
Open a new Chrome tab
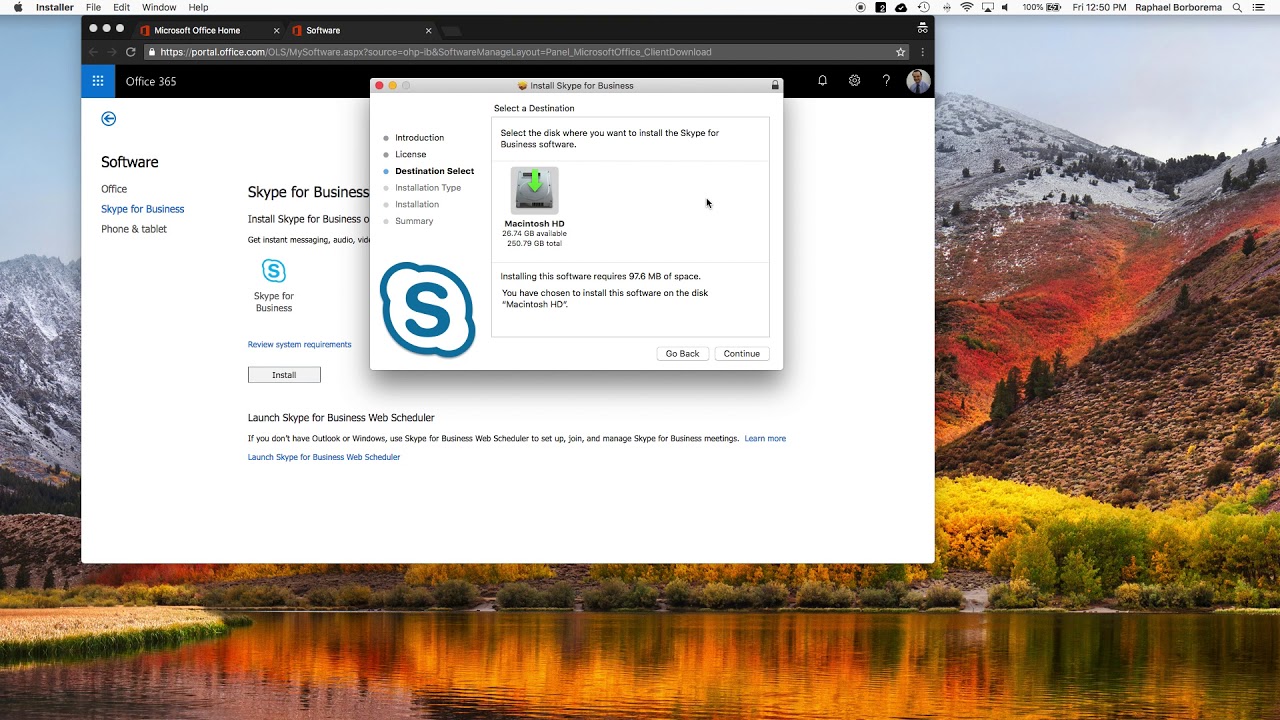coord(451,31)
